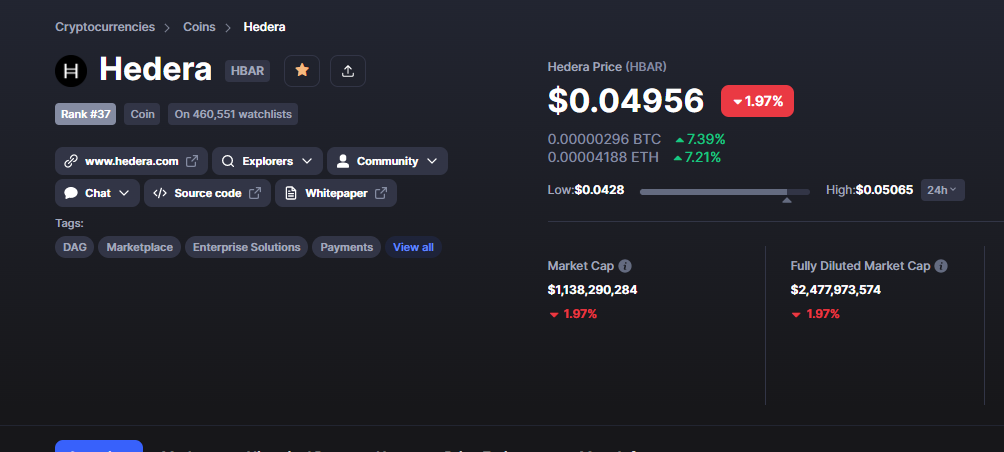The width and height of the screenshot is (1004, 452).
Task: Click the code brackets icon on Source code
Action: point(160,193)
